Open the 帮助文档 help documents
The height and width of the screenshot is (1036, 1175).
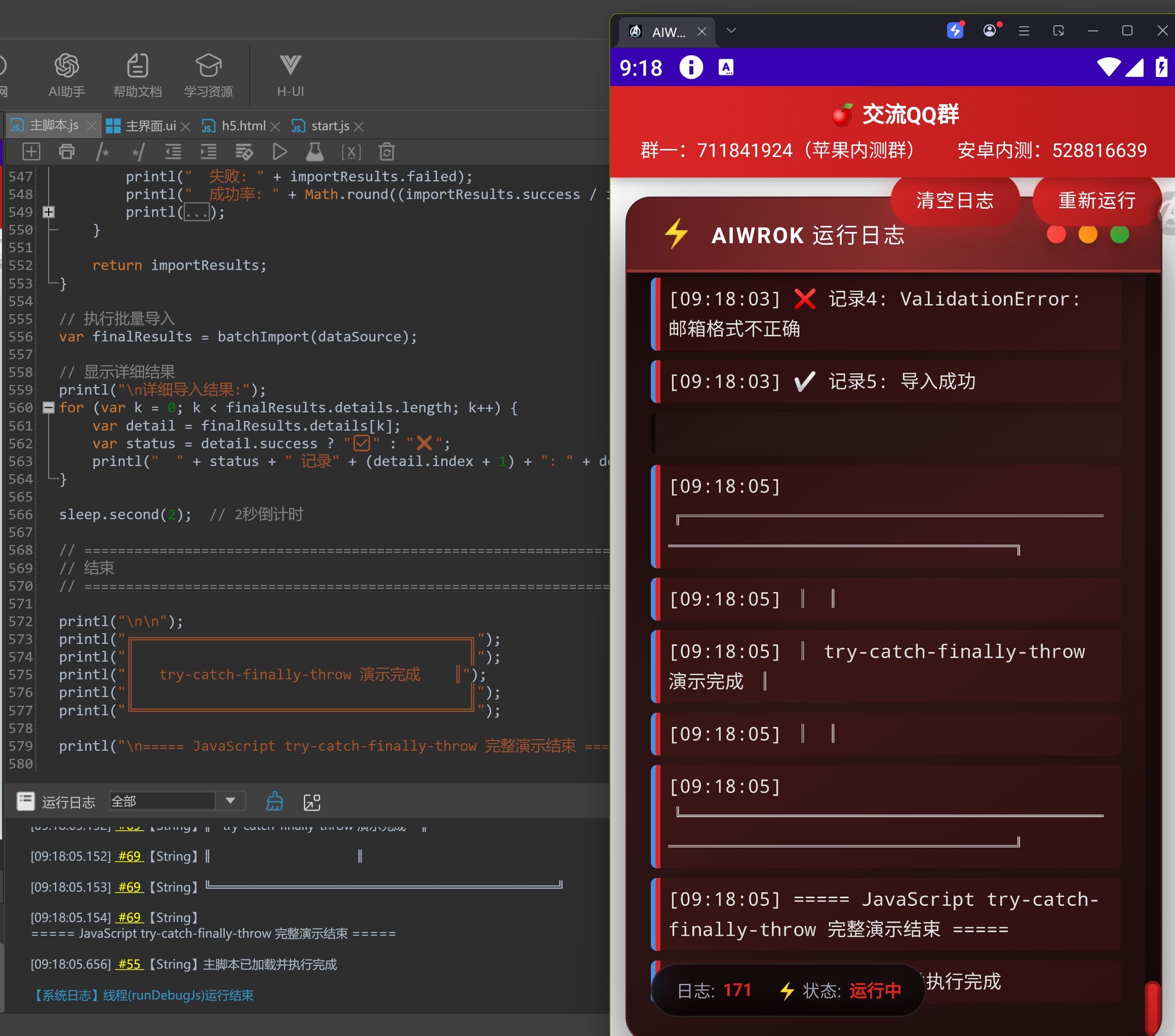(x=137, y=75)
